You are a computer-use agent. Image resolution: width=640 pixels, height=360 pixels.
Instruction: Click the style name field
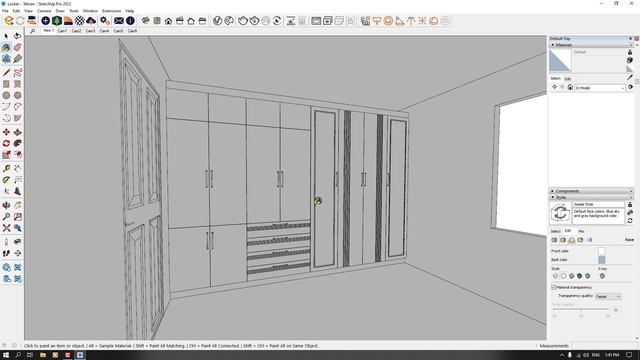click(598, 204)
